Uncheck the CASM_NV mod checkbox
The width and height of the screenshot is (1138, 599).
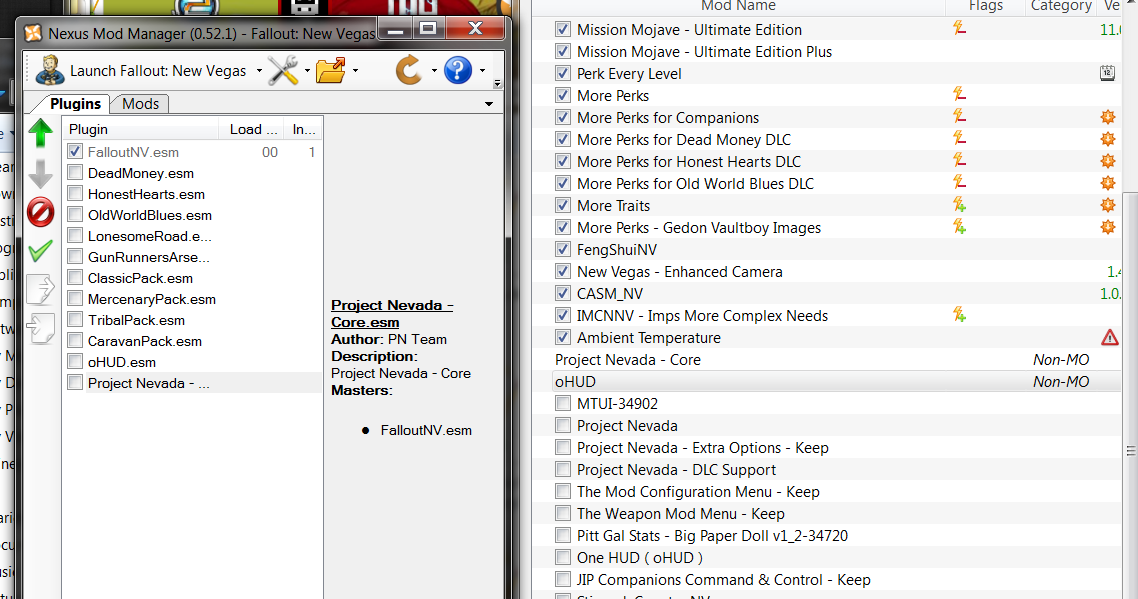(x=562, y=293)
